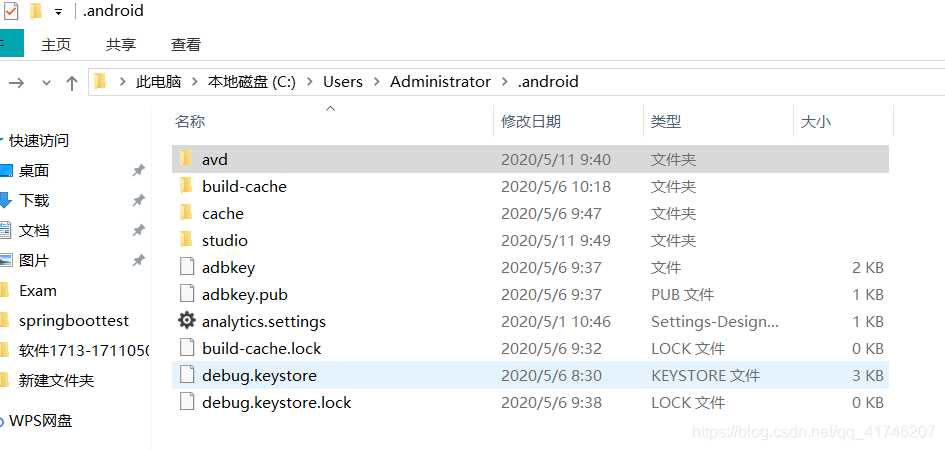Screen dimensions: 945x450
Task: Click the pin icon beside 桌面
Action: (139, 171)
